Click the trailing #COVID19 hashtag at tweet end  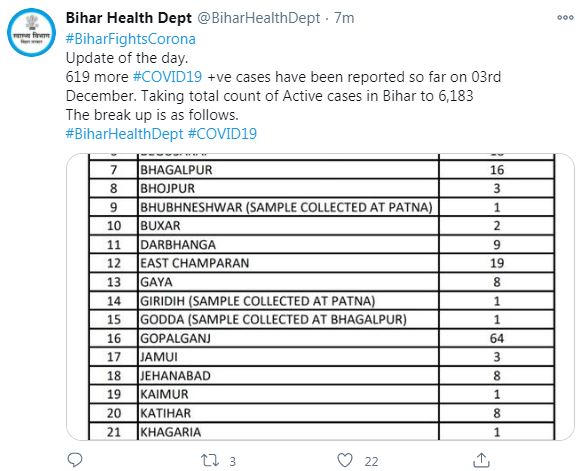(x=222, y=133)
